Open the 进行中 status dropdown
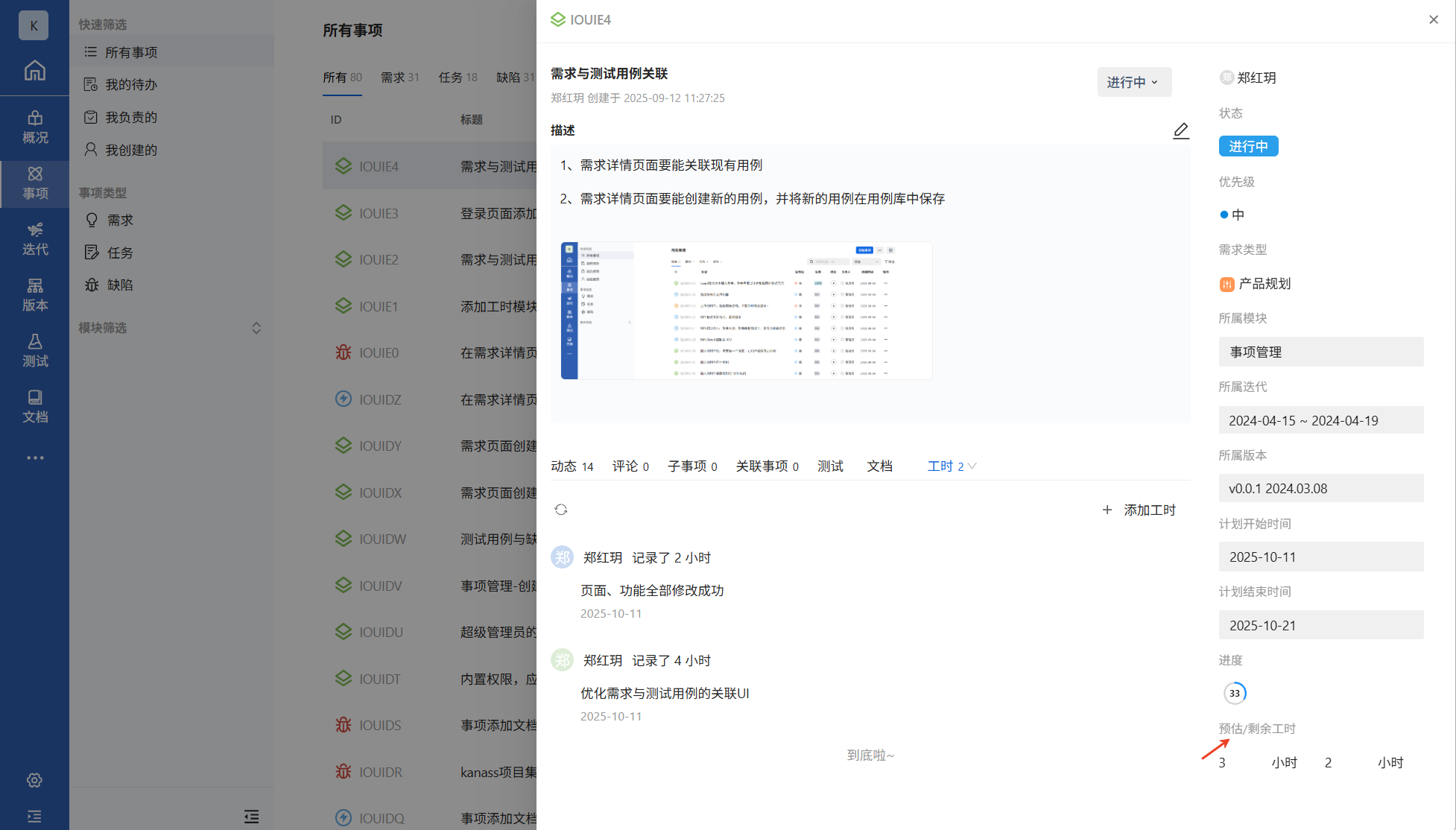Viewport: 1456px width, 830px height. [1133, 82]
